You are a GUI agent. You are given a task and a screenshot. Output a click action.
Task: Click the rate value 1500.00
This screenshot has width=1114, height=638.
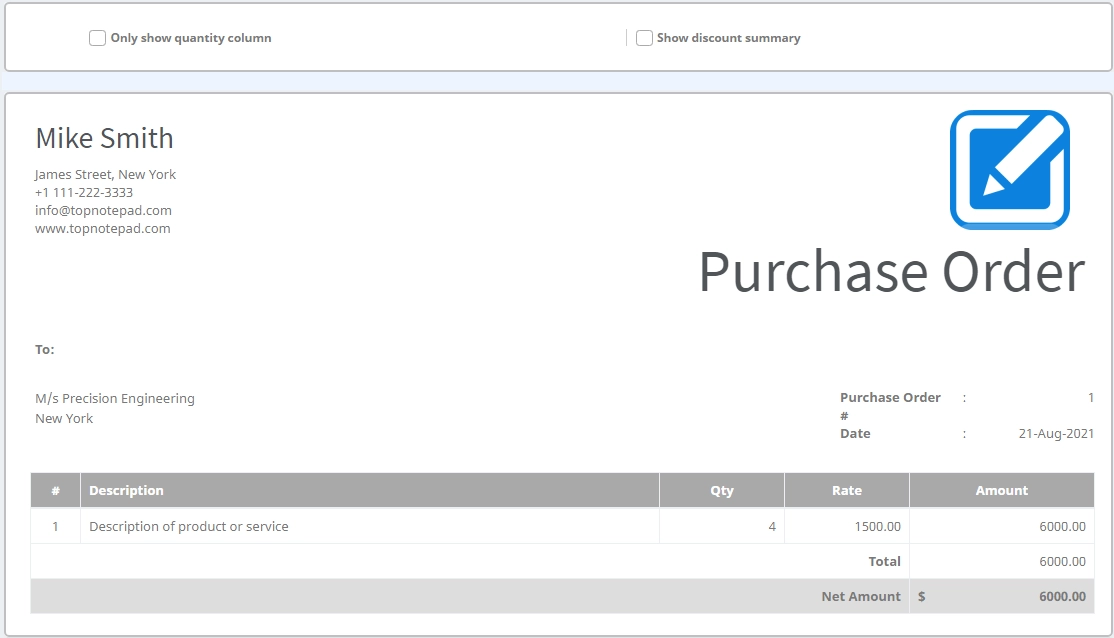pos(877,526)
